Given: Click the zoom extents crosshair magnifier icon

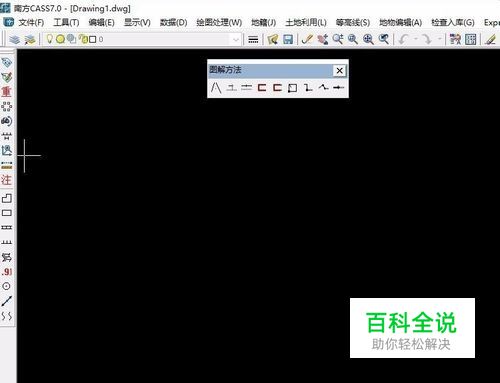Looking at the screenshot, I should [x=368, y=39].
